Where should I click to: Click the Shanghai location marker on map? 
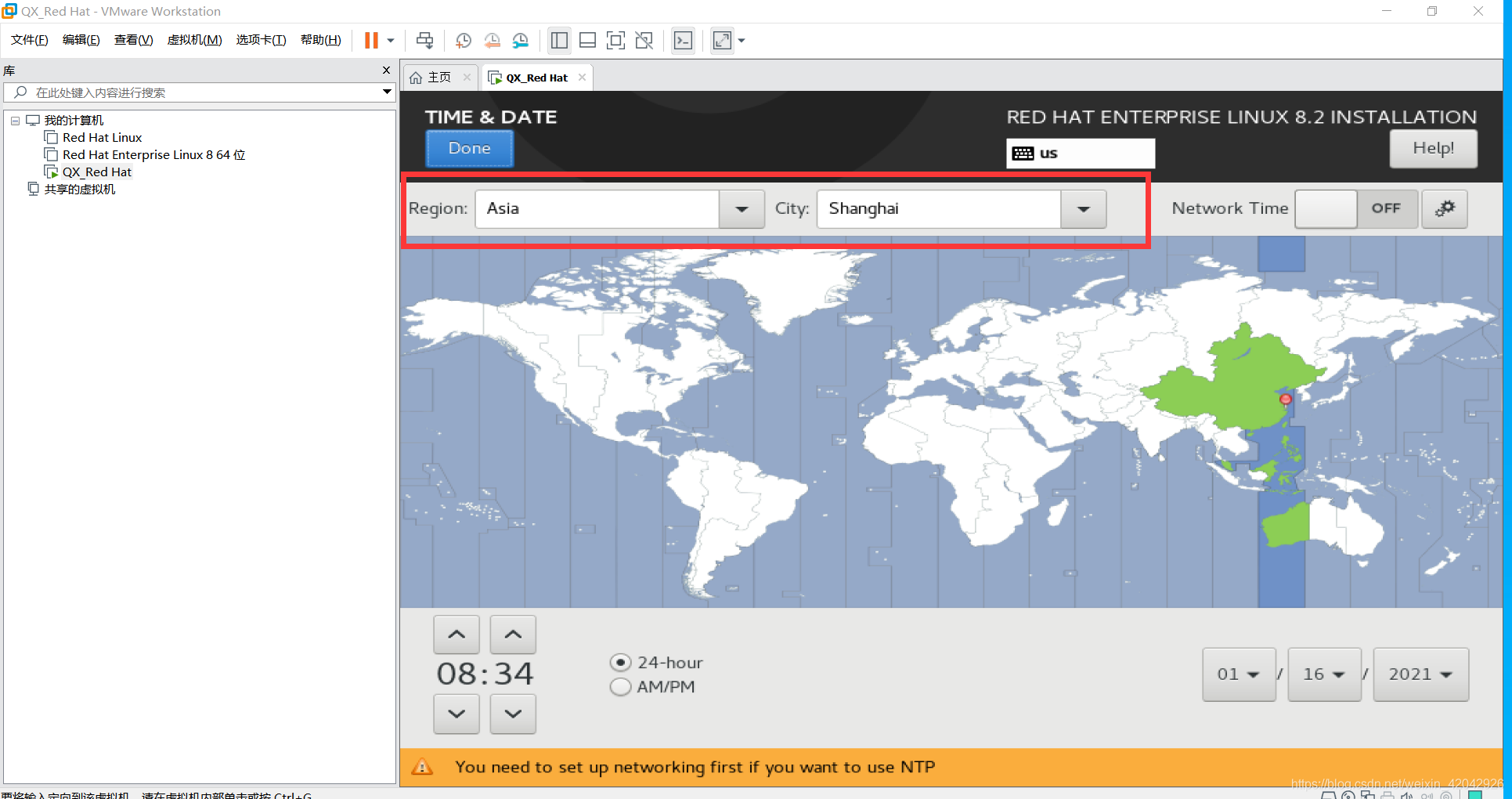click(x=1285, y=399)
